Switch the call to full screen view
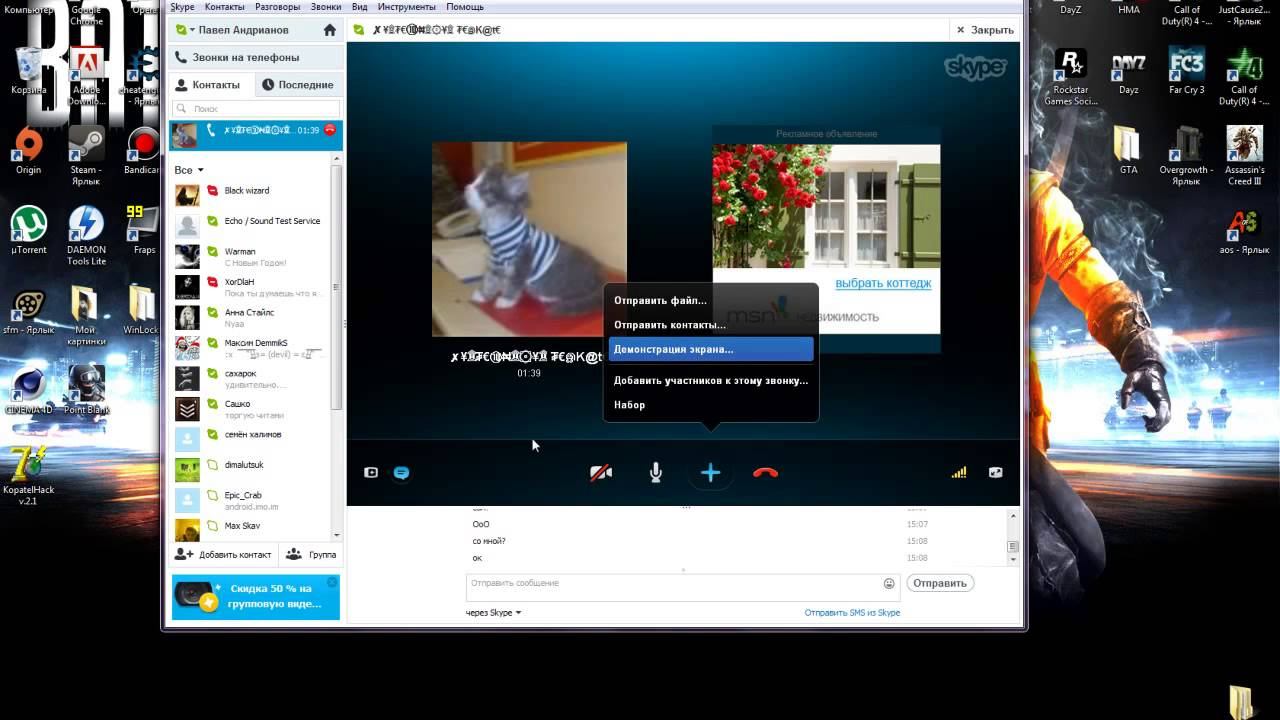This screenshot has height=720, width=1280. click(x=995, y=473)
